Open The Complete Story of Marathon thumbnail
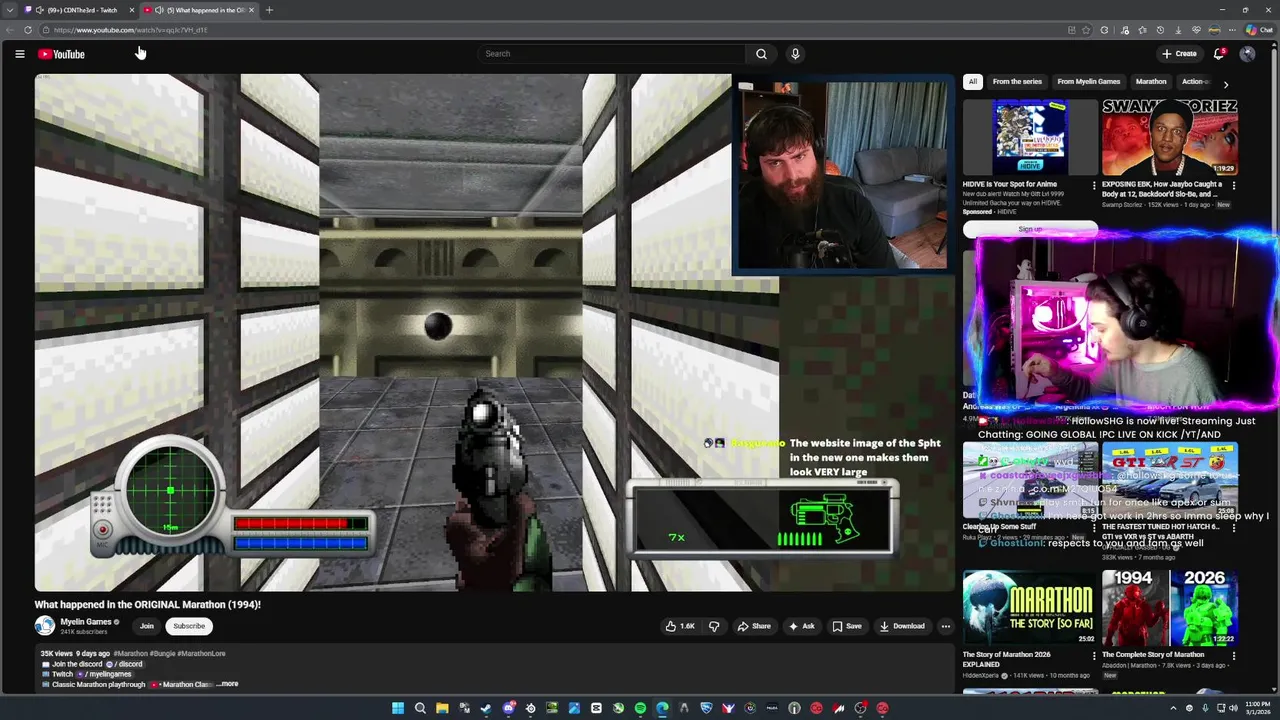 click(x=1170, y=607)
